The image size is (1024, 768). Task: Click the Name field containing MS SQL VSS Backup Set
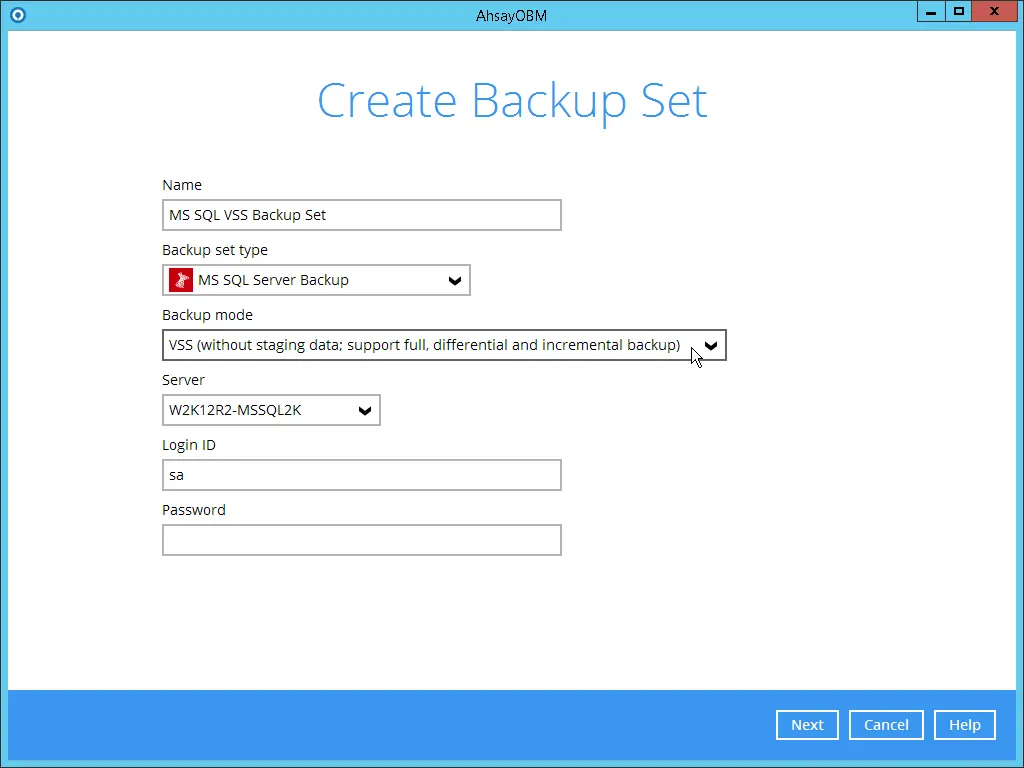[361, 214]
